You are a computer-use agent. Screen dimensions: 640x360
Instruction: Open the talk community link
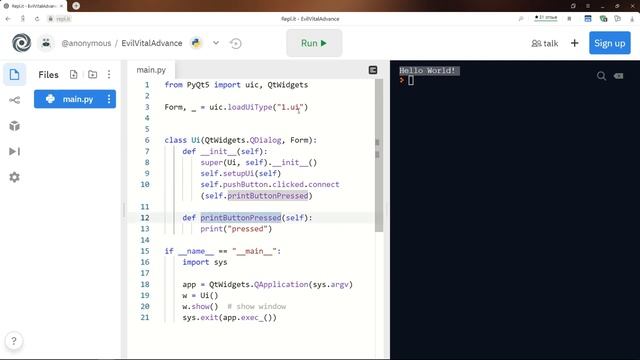544,43
